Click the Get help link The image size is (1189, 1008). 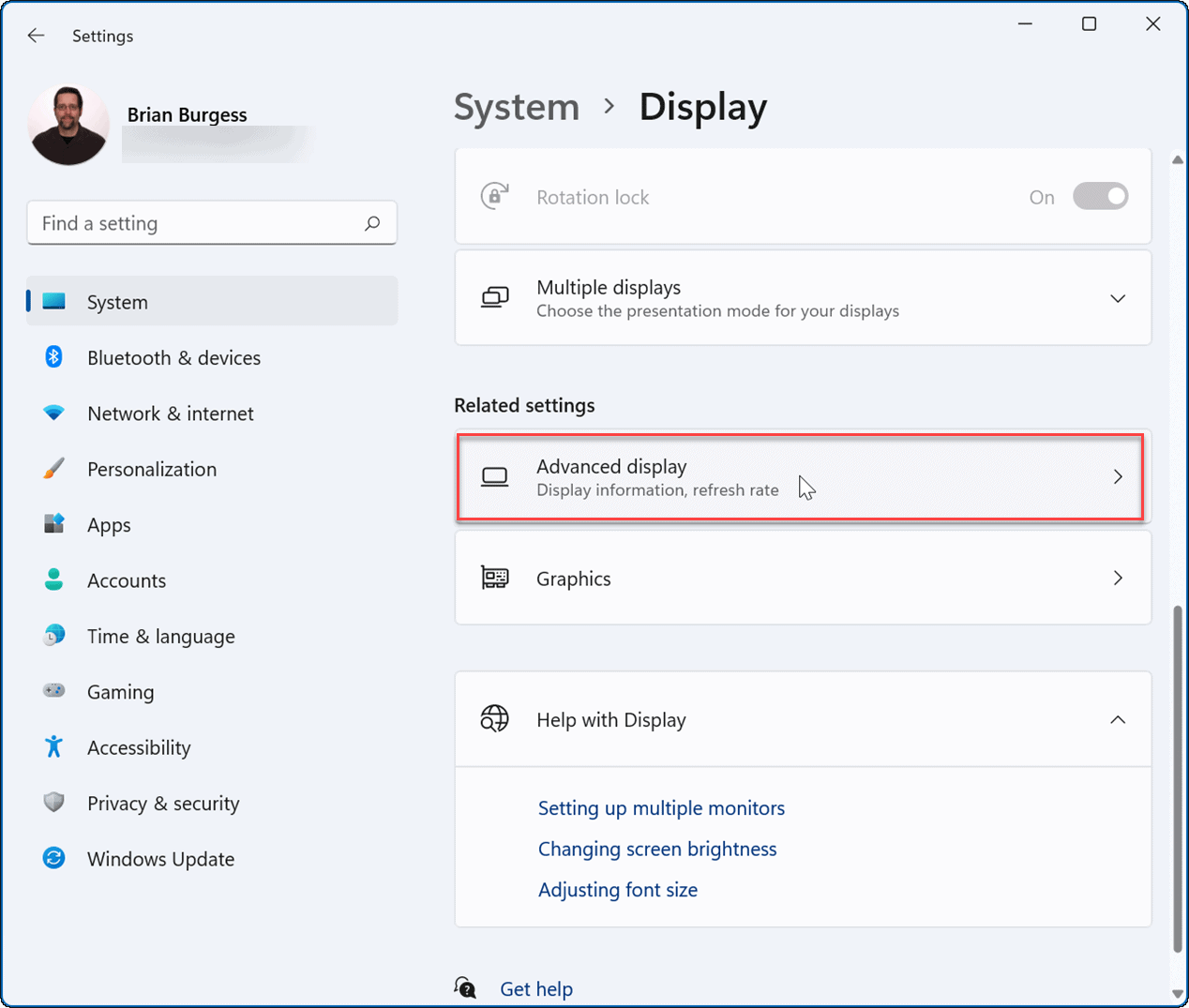536,988
